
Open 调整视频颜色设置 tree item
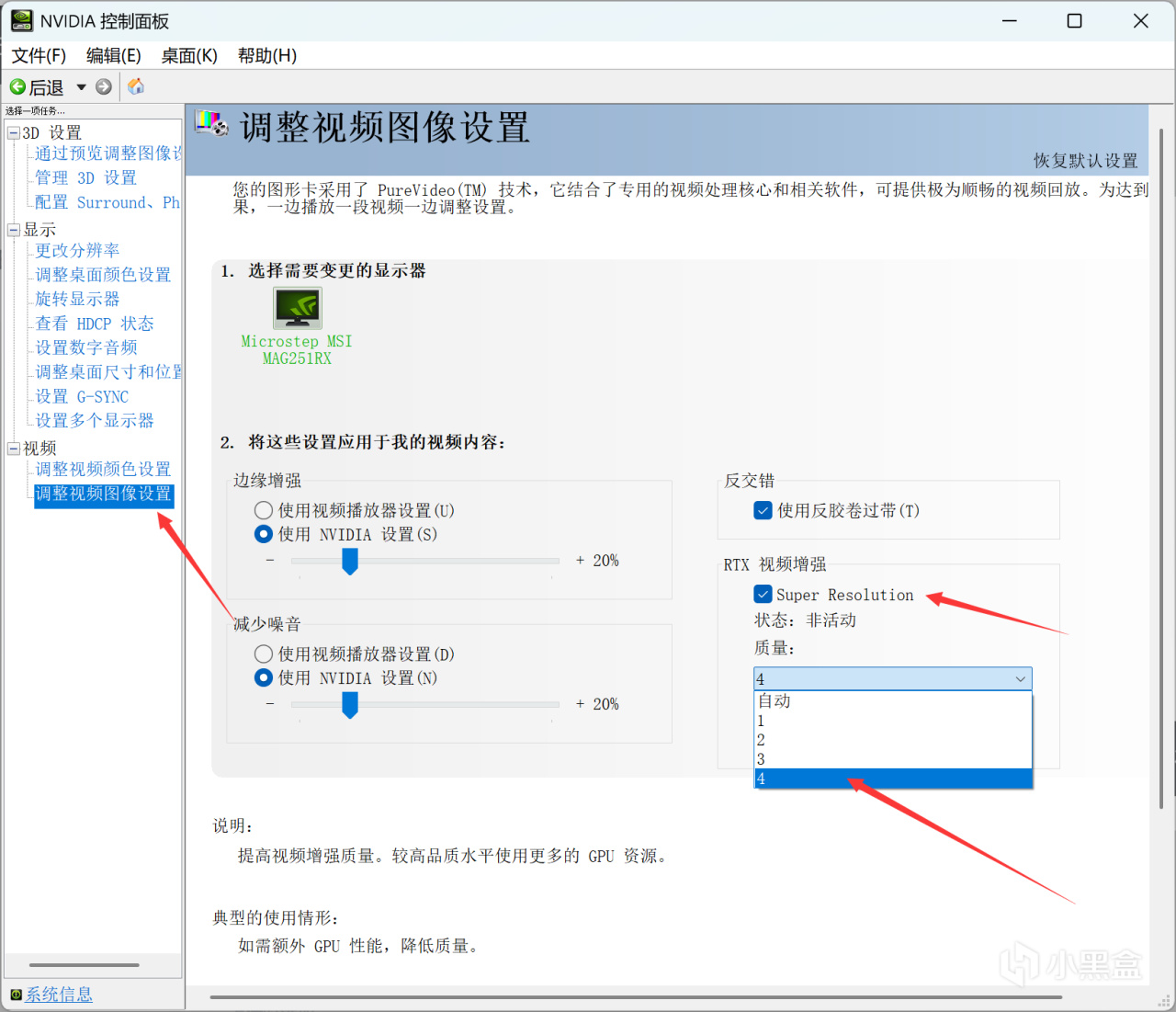click(103, 469)
